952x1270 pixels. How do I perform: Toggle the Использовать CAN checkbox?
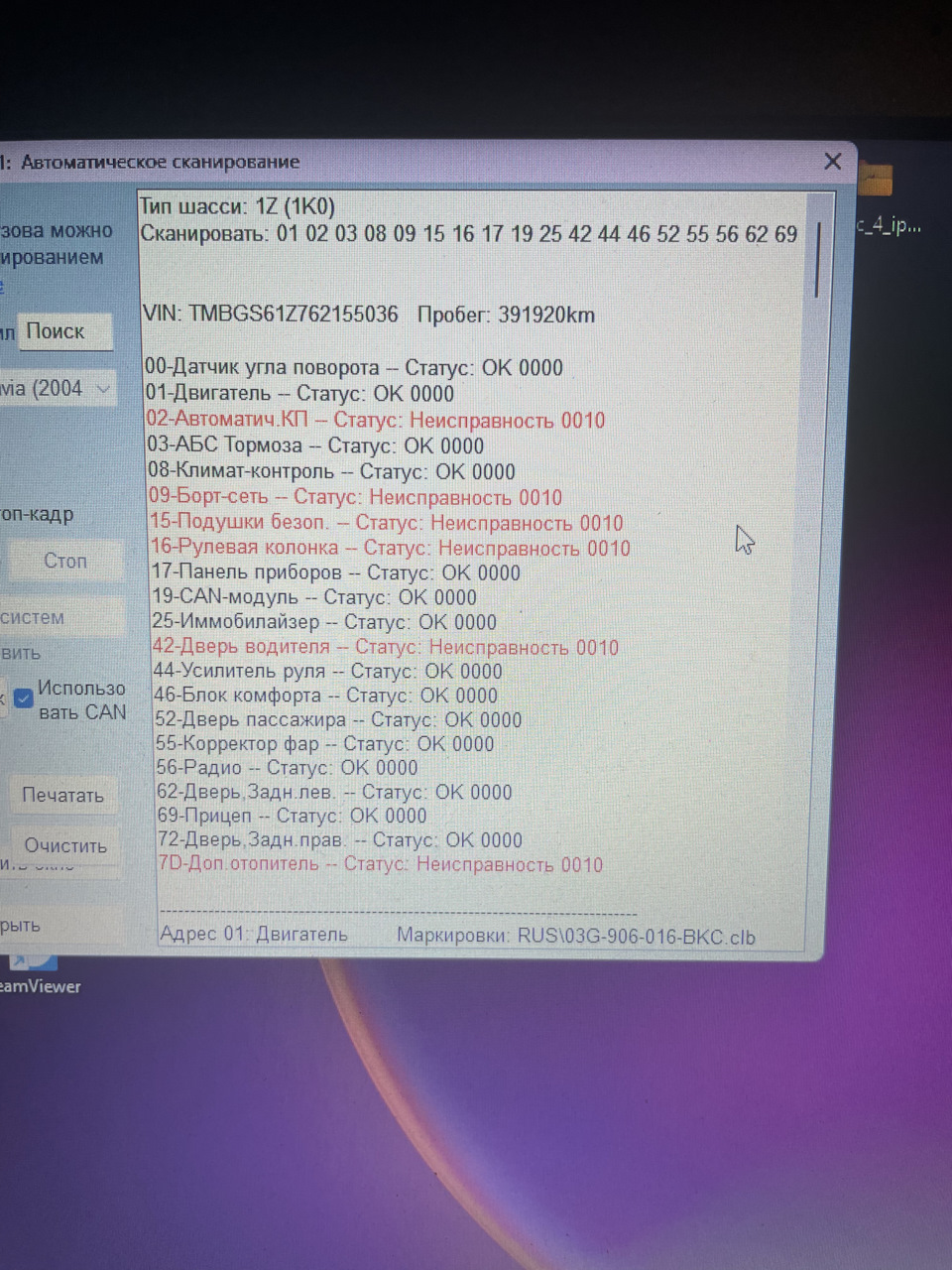coord(25,698)
